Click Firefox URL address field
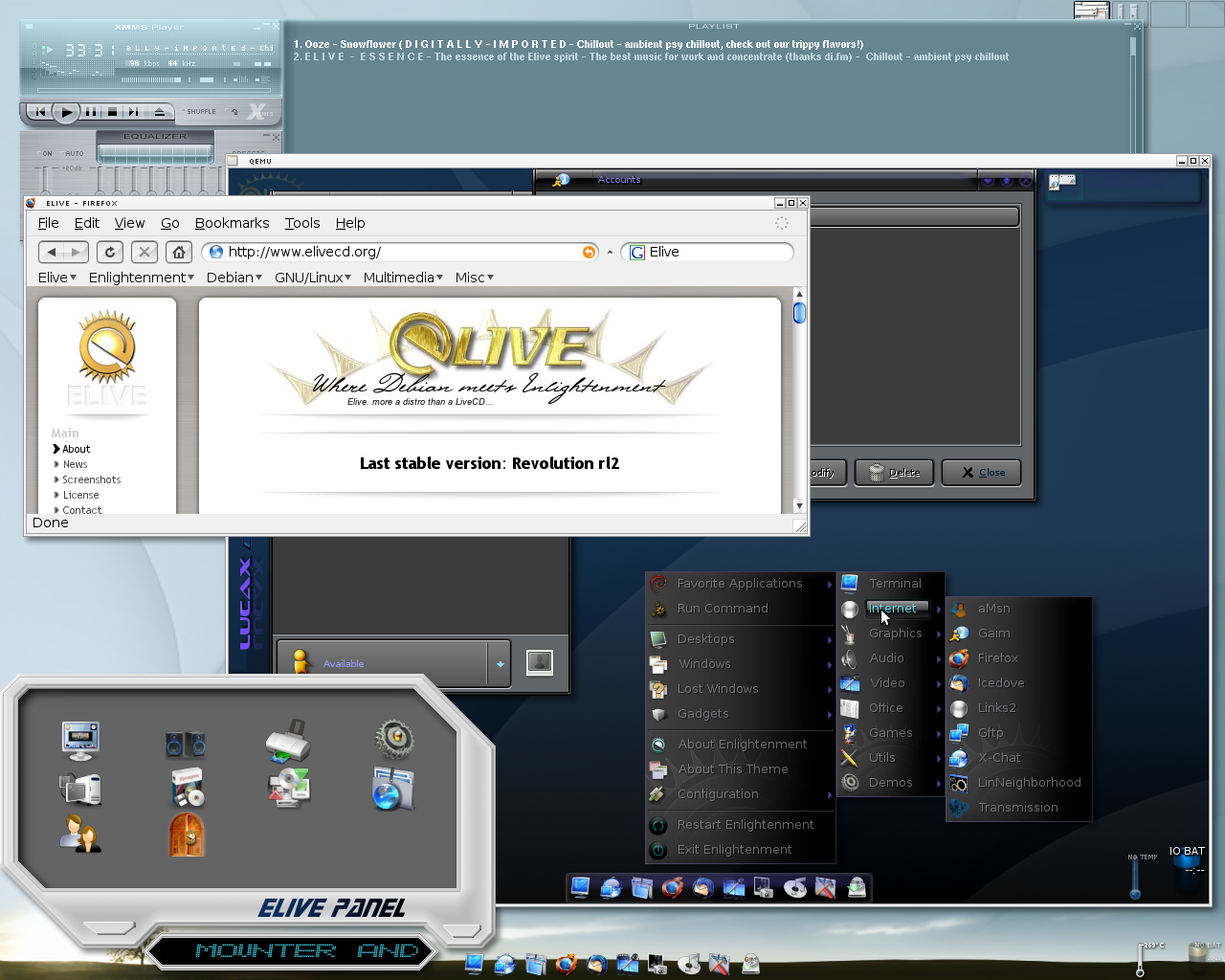 click(x=400, y=252)
